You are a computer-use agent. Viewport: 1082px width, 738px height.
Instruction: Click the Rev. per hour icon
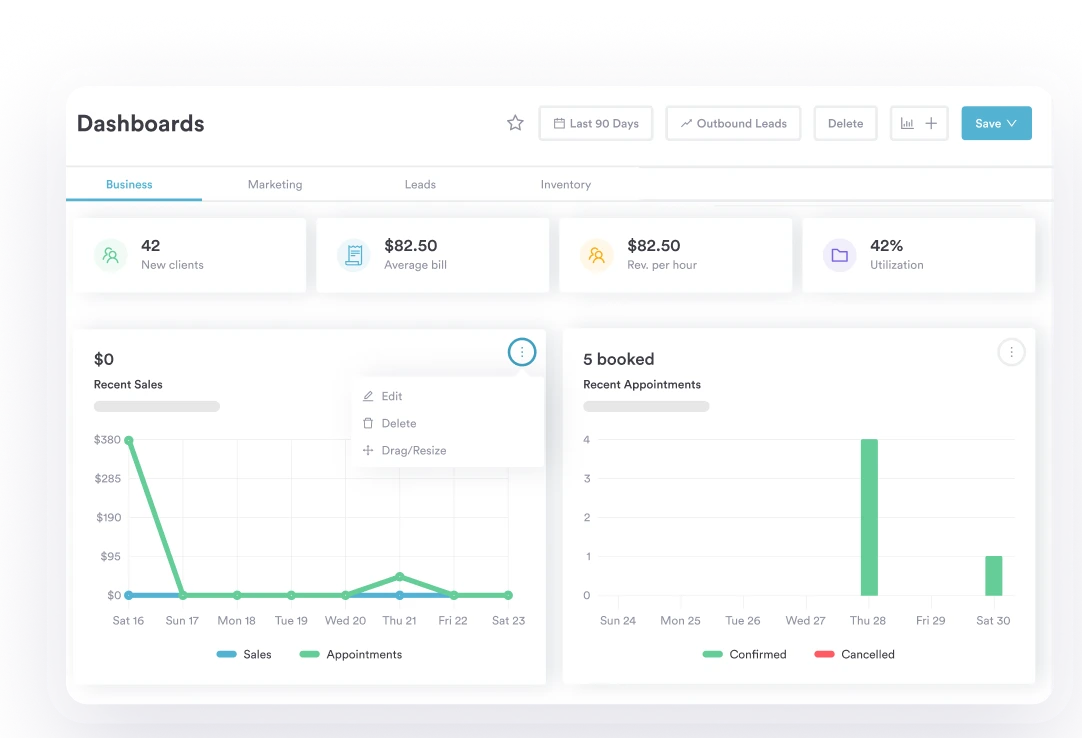click(x=597, y=255)
